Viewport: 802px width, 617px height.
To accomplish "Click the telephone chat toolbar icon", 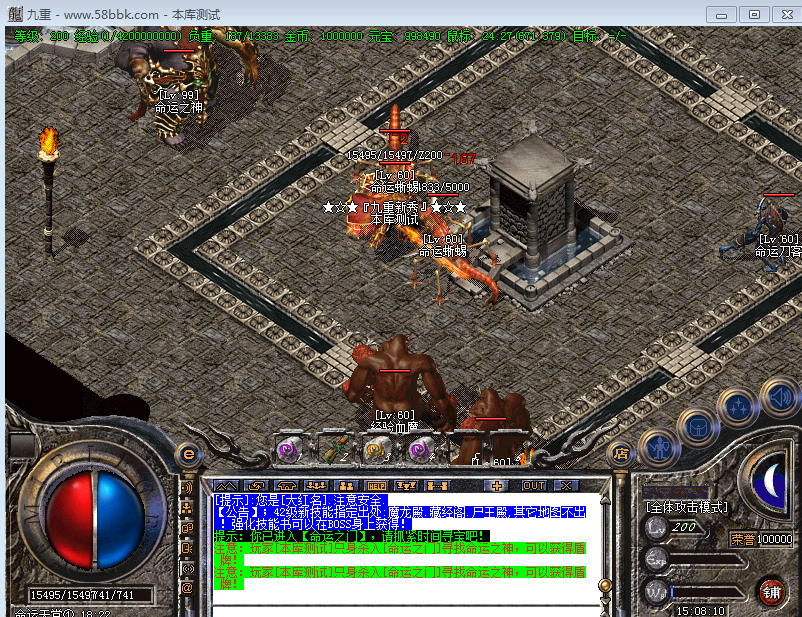I will click(286, 486).
